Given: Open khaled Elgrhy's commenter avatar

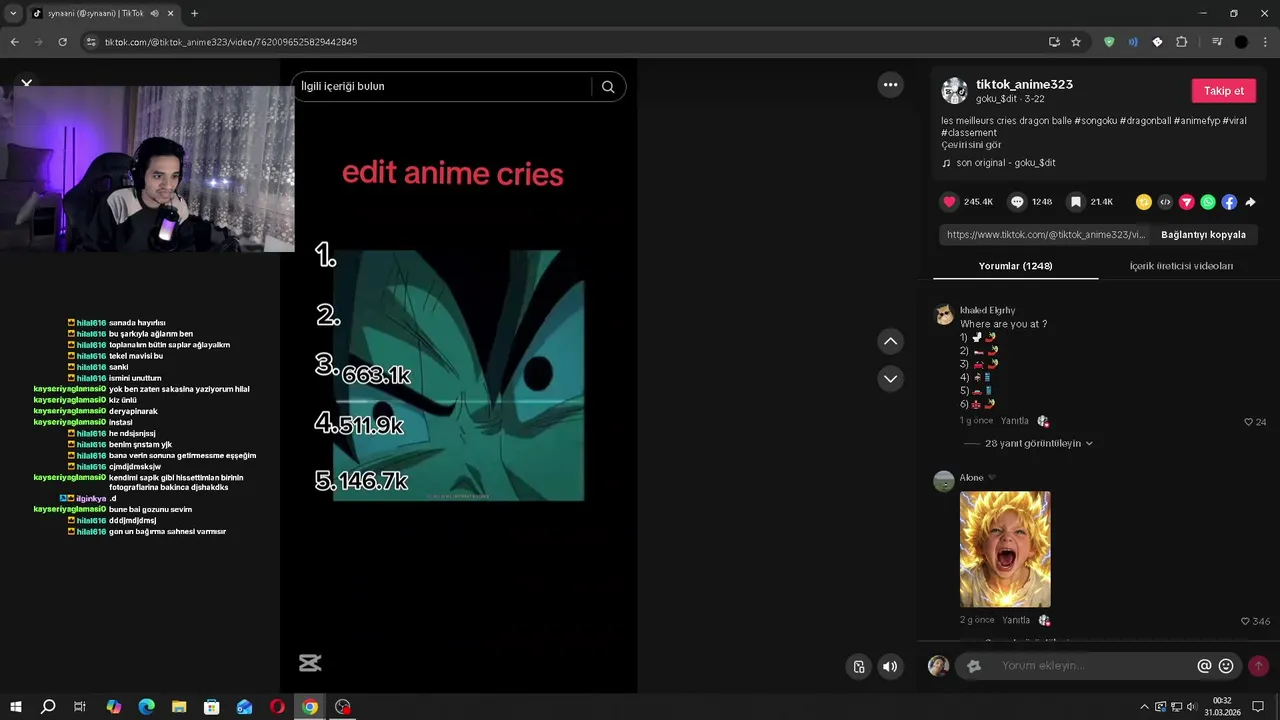Looking at the screenshot, I should click(x=944, y=315).
